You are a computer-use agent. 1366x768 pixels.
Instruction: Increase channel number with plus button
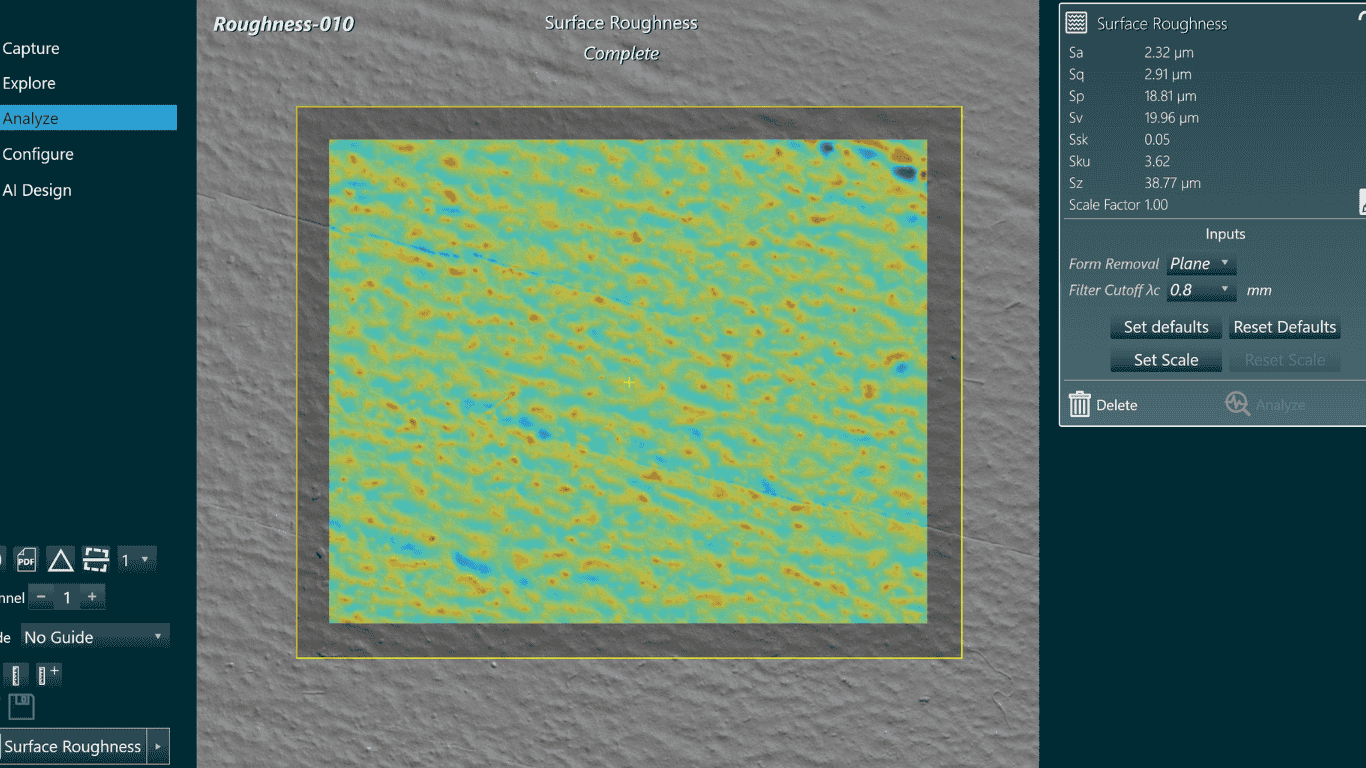(x=92, y=597)
